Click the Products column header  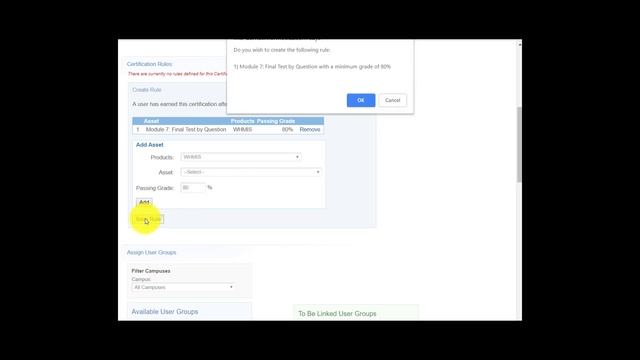(x=242, y=121)
